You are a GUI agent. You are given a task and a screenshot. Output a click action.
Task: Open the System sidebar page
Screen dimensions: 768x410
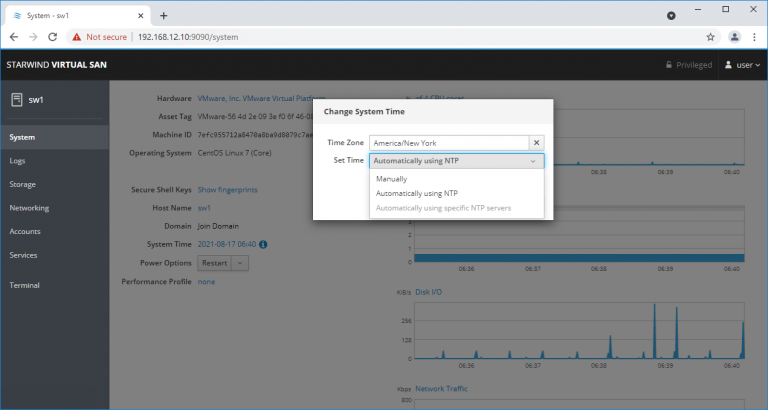(x=54, y=137)
